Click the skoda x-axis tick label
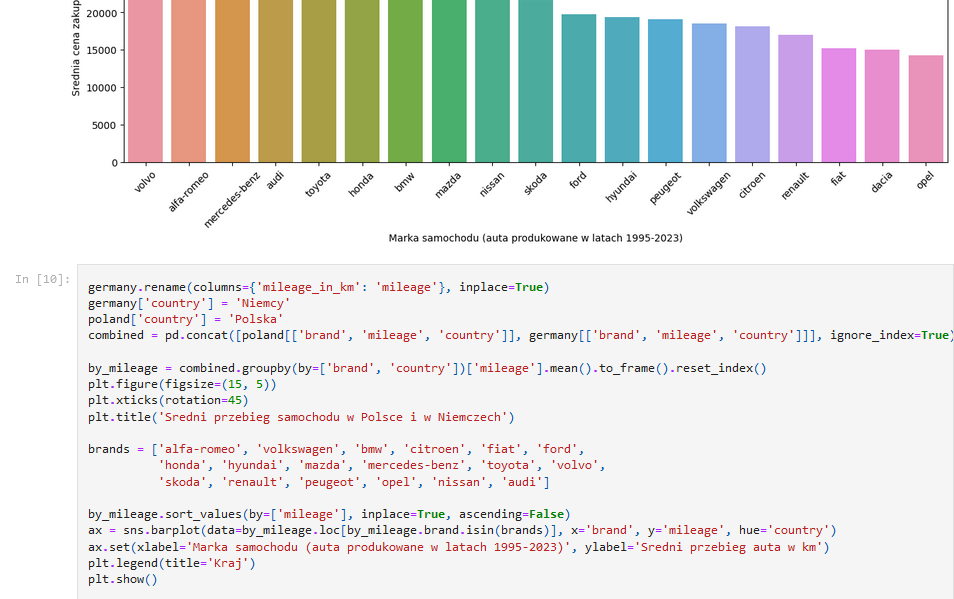954x599 pixels. coord(536,183)
